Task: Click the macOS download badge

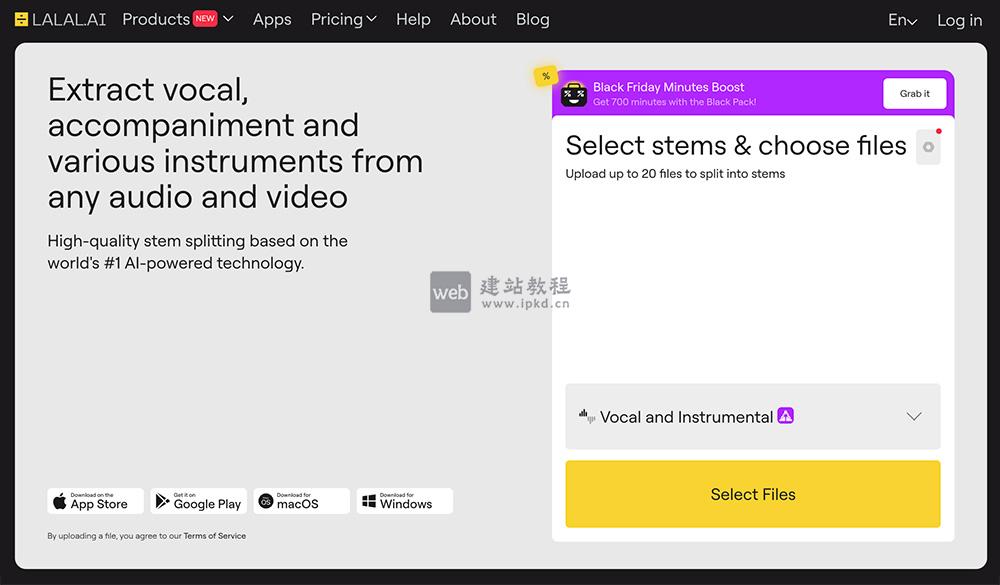Action: (301, 501)
